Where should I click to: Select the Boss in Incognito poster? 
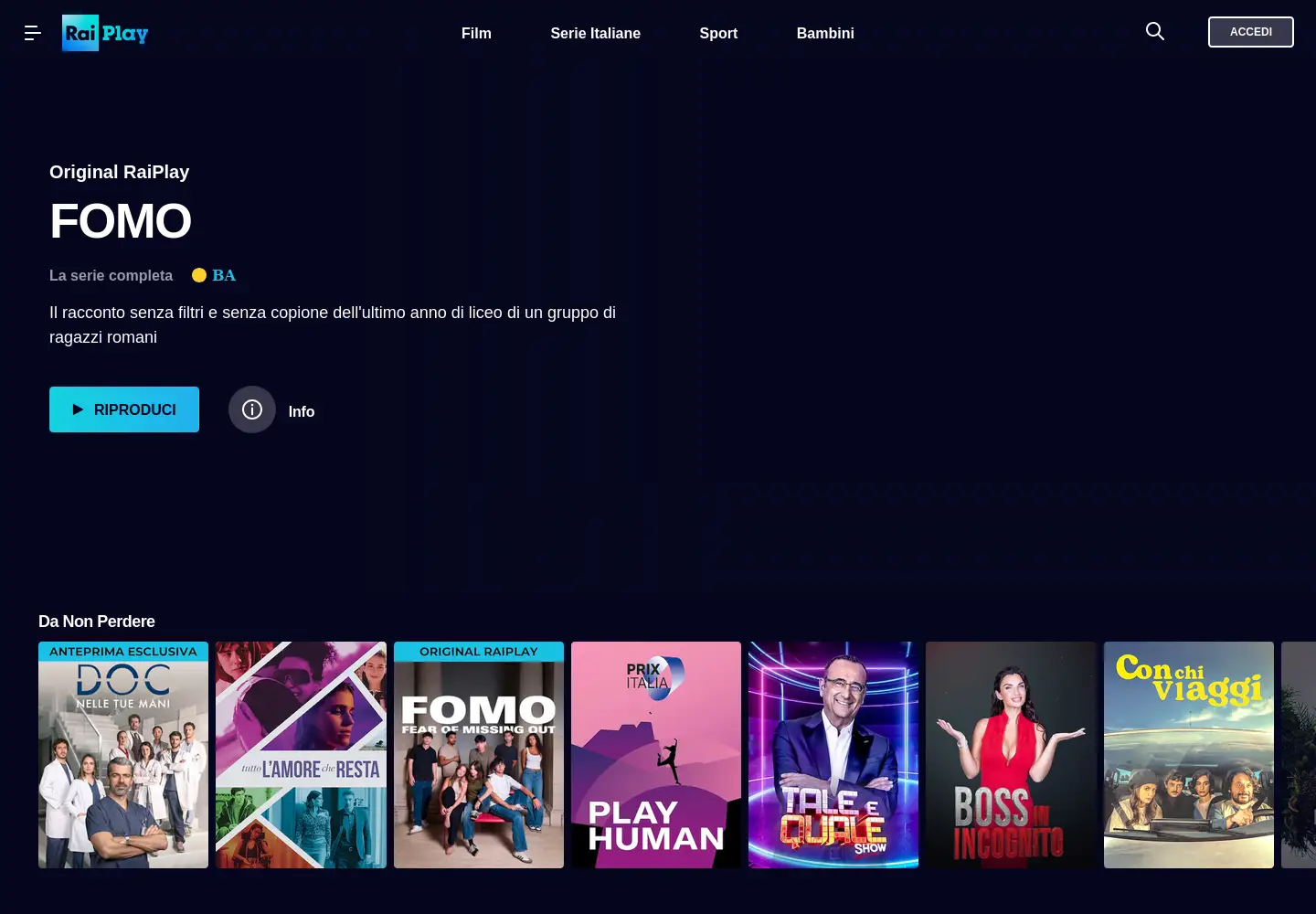(x=1011, y=755)
